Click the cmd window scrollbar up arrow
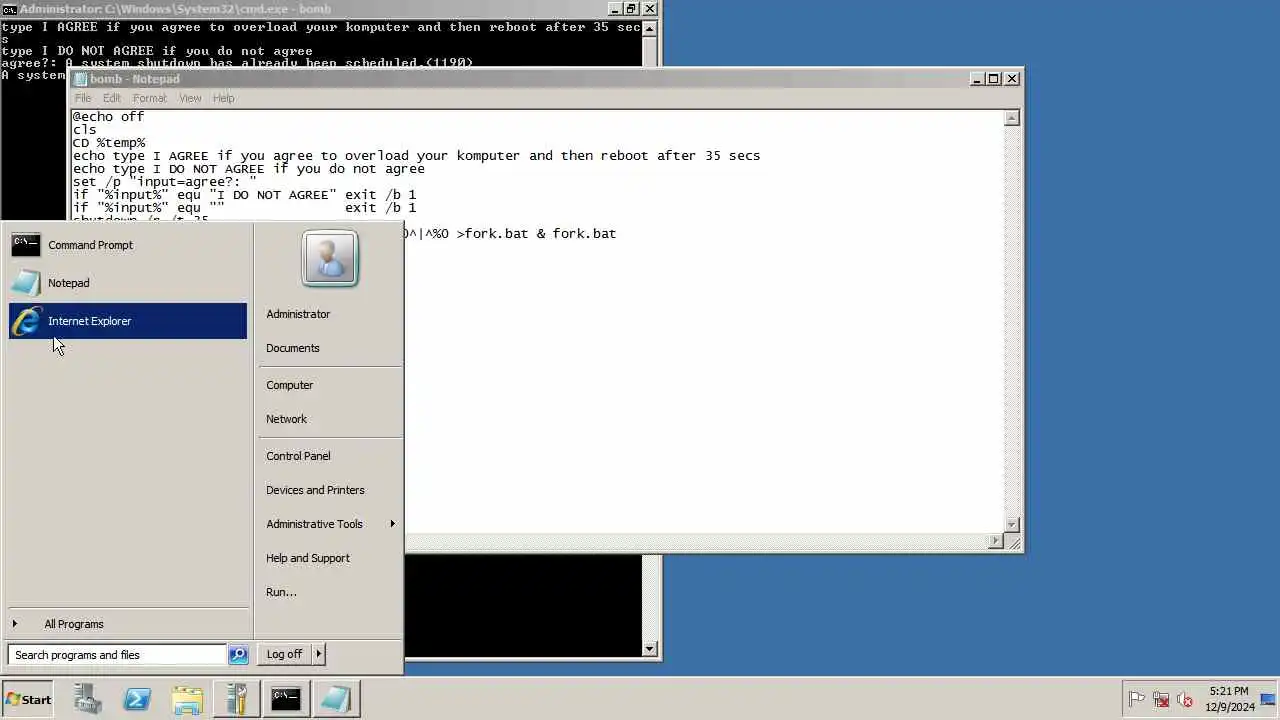The width and height of the screenshot is (1280, 720). [650, 28]
